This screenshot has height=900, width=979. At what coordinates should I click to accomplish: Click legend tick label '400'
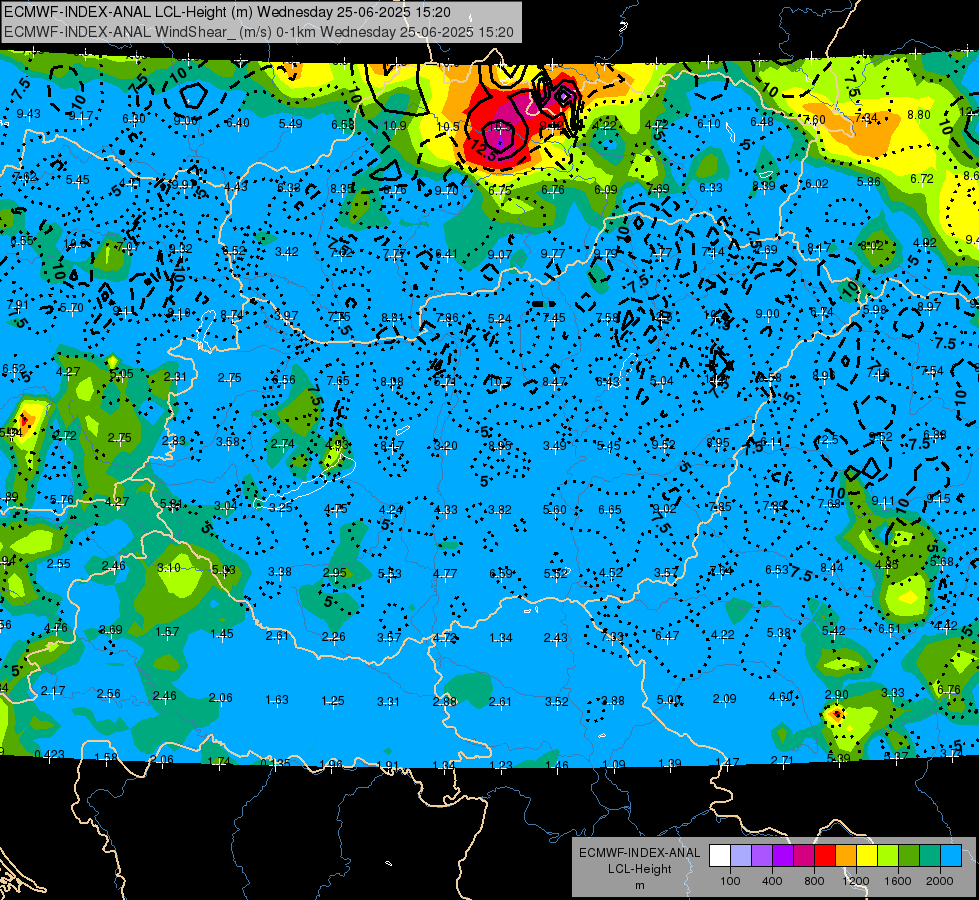coord(772,881)
